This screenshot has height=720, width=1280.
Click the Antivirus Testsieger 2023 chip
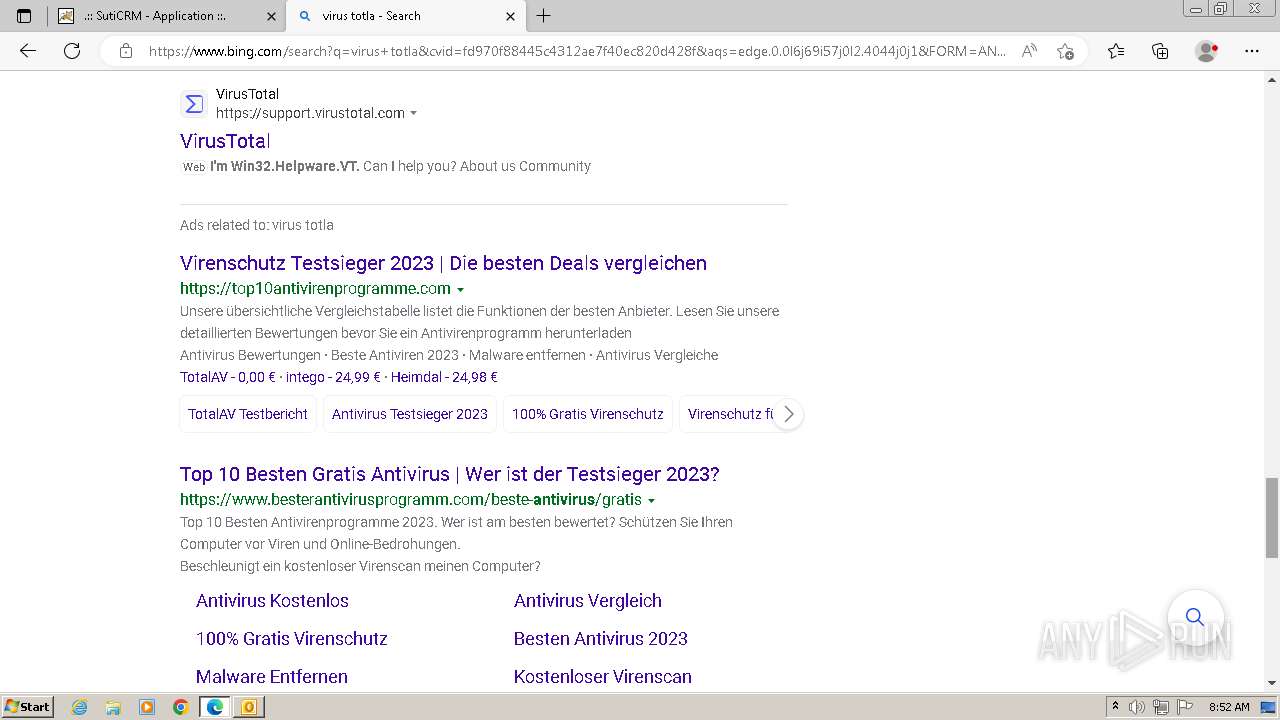point(410,414)
